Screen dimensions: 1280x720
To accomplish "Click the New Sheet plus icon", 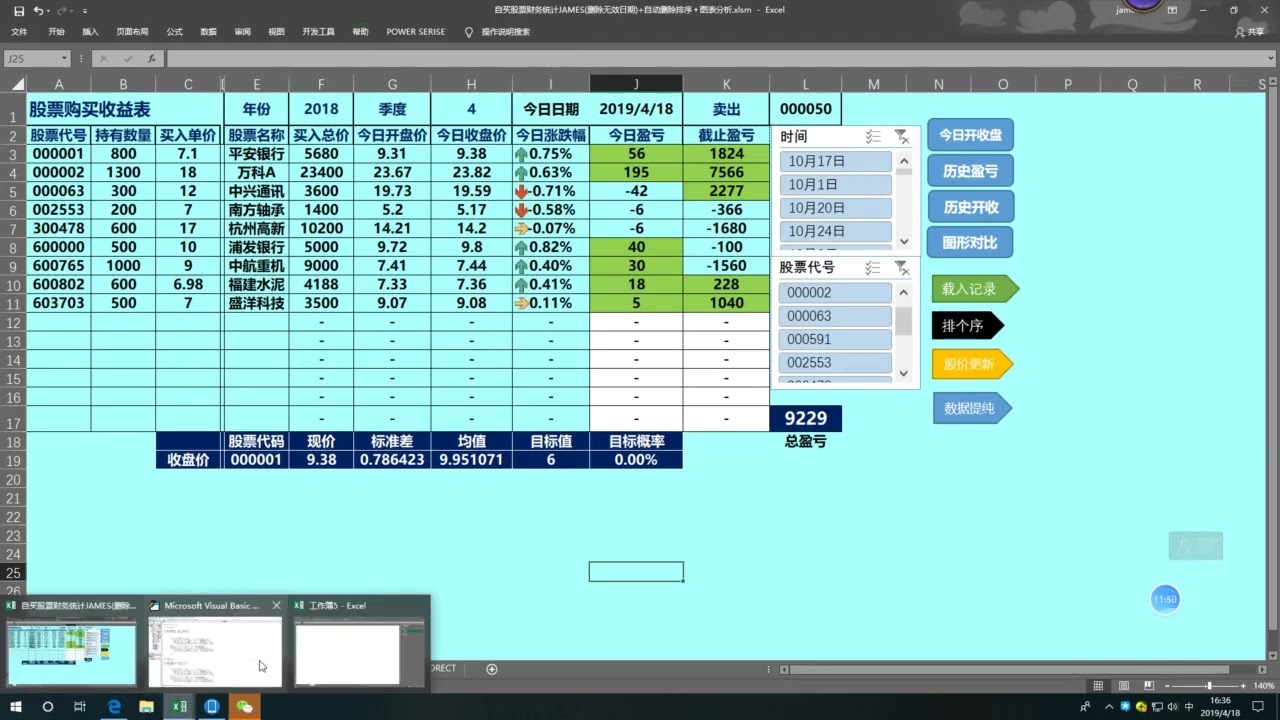I will click(492, 669).
